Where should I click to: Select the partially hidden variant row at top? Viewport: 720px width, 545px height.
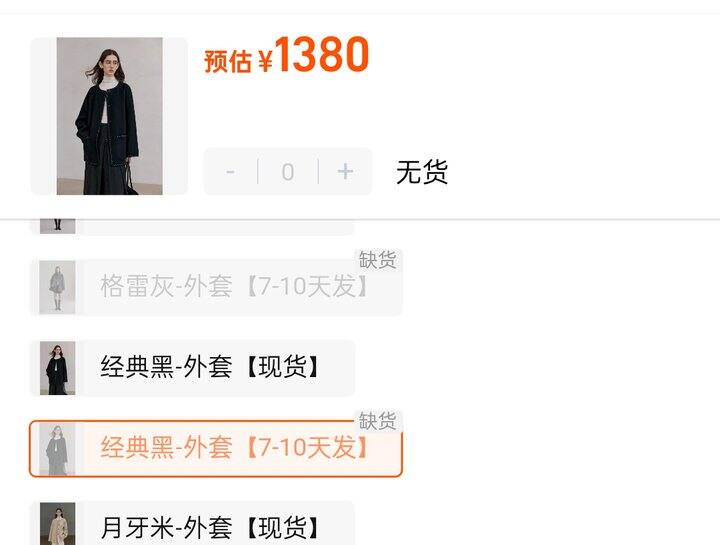point(192,228)
